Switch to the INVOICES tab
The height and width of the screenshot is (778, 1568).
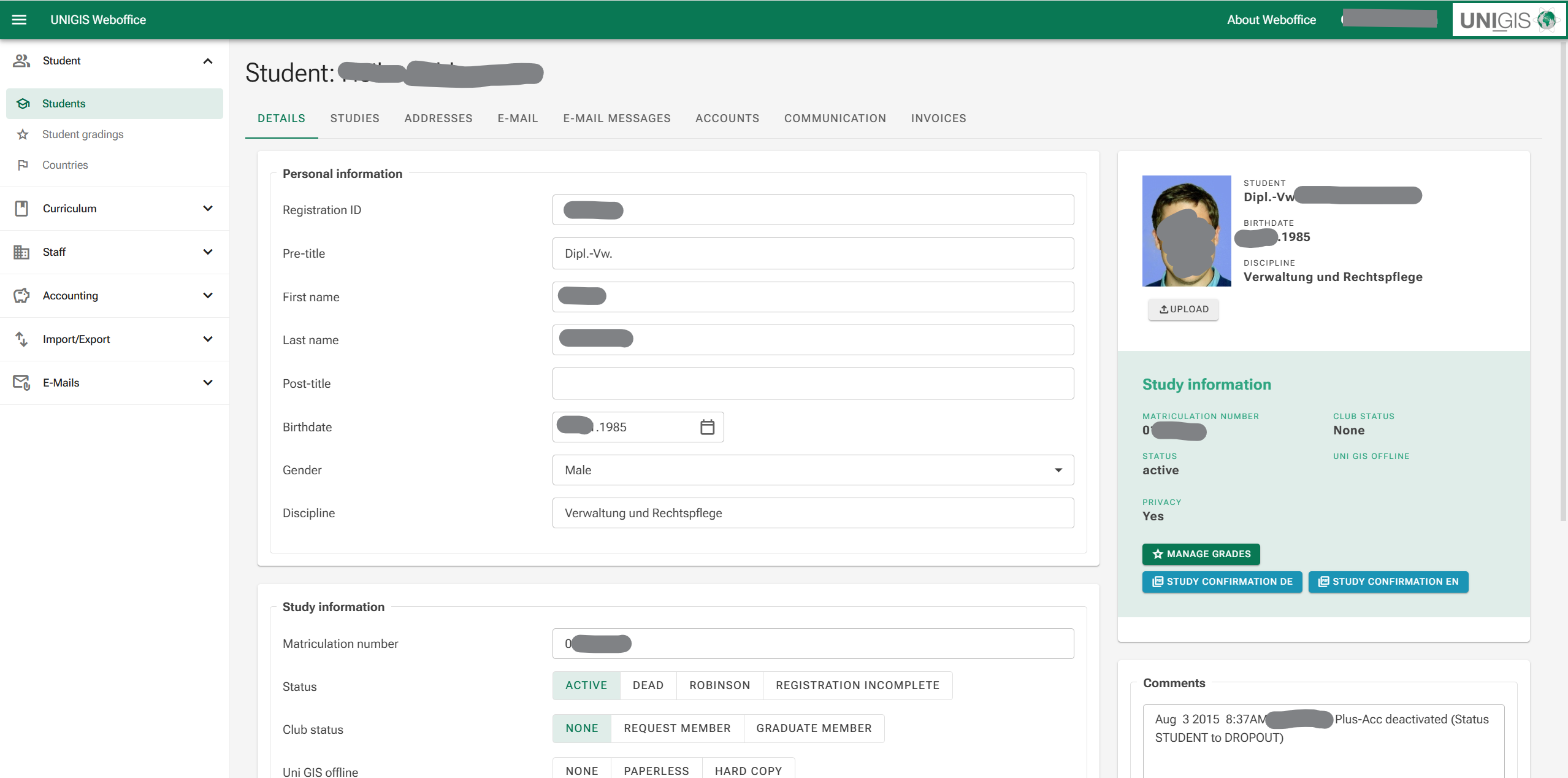939,118
